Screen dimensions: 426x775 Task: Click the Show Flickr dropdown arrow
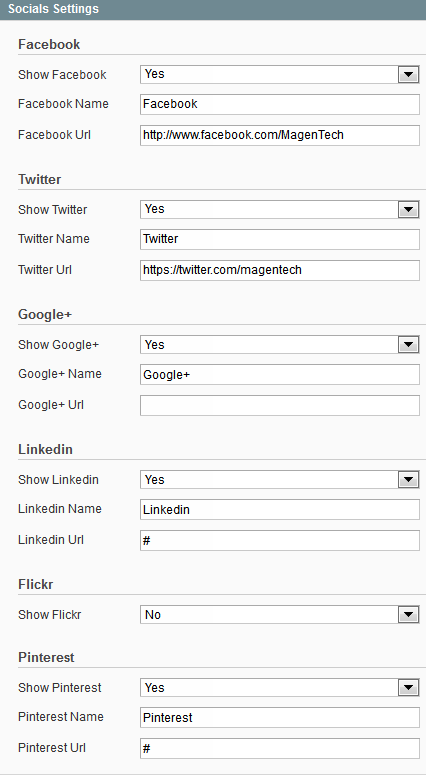click(408, 615)
